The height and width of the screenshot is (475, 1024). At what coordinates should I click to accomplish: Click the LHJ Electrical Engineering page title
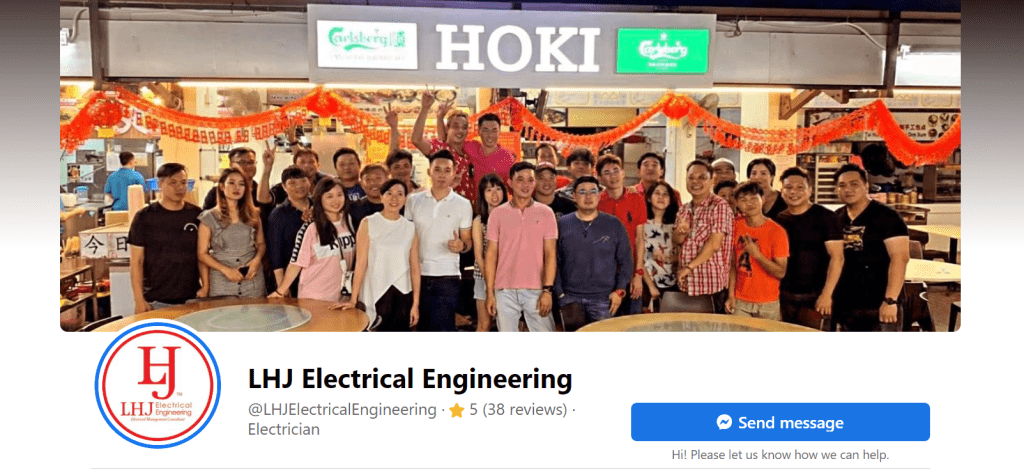(x=410, y=379)
